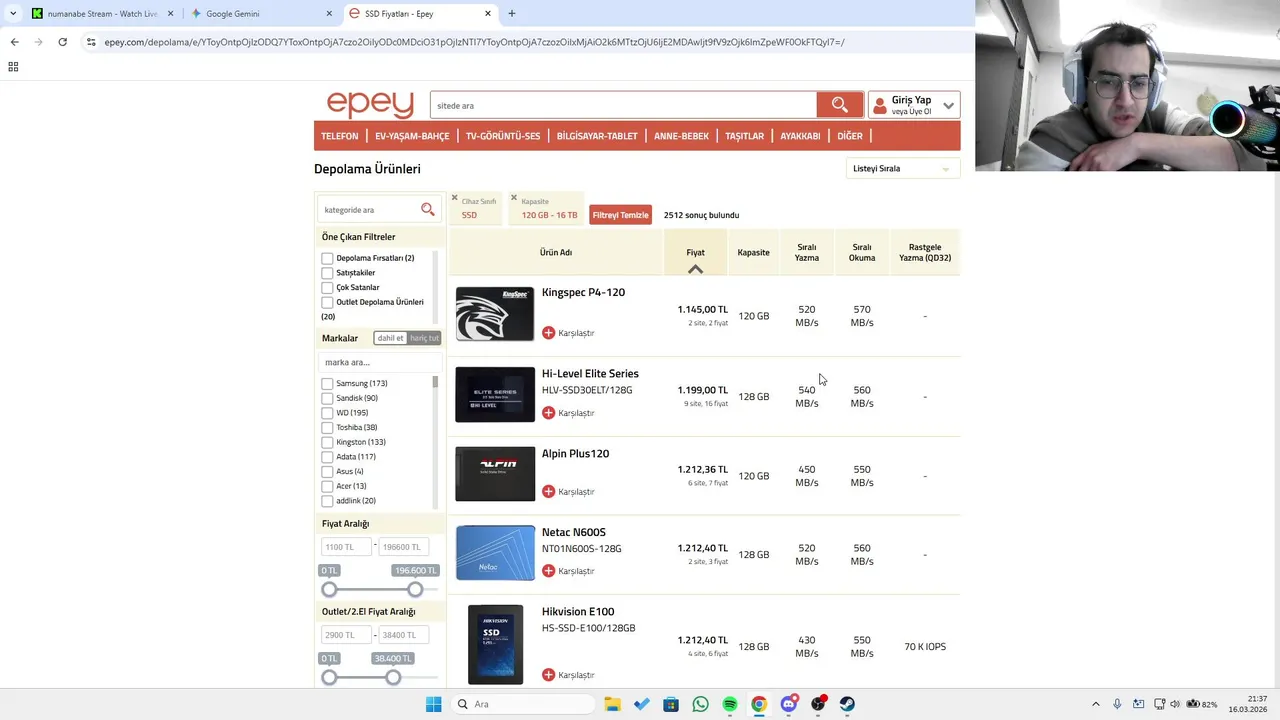The height and width of the screenshot is (720, 1280).
Task: Open Discord from the taskbar
Action: [789, 704]
